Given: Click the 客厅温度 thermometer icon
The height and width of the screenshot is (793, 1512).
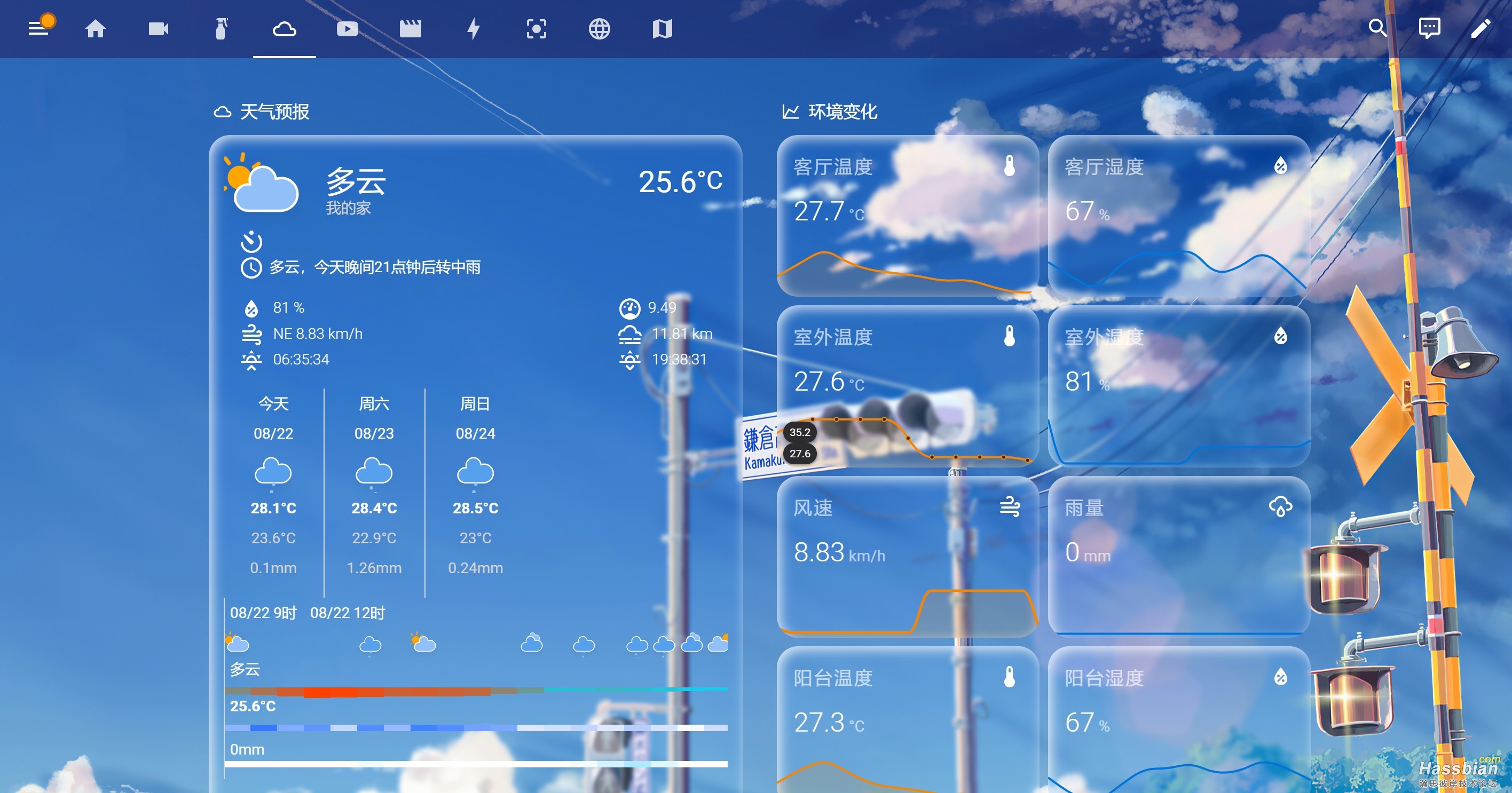Looking at the screenshot, I should point(1010,166).
